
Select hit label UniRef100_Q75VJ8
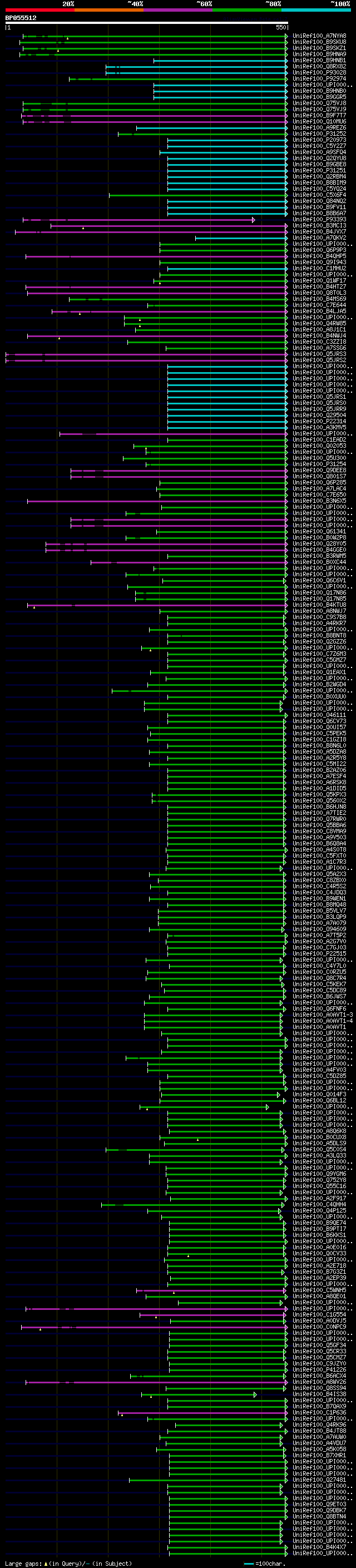coord(319,103)
